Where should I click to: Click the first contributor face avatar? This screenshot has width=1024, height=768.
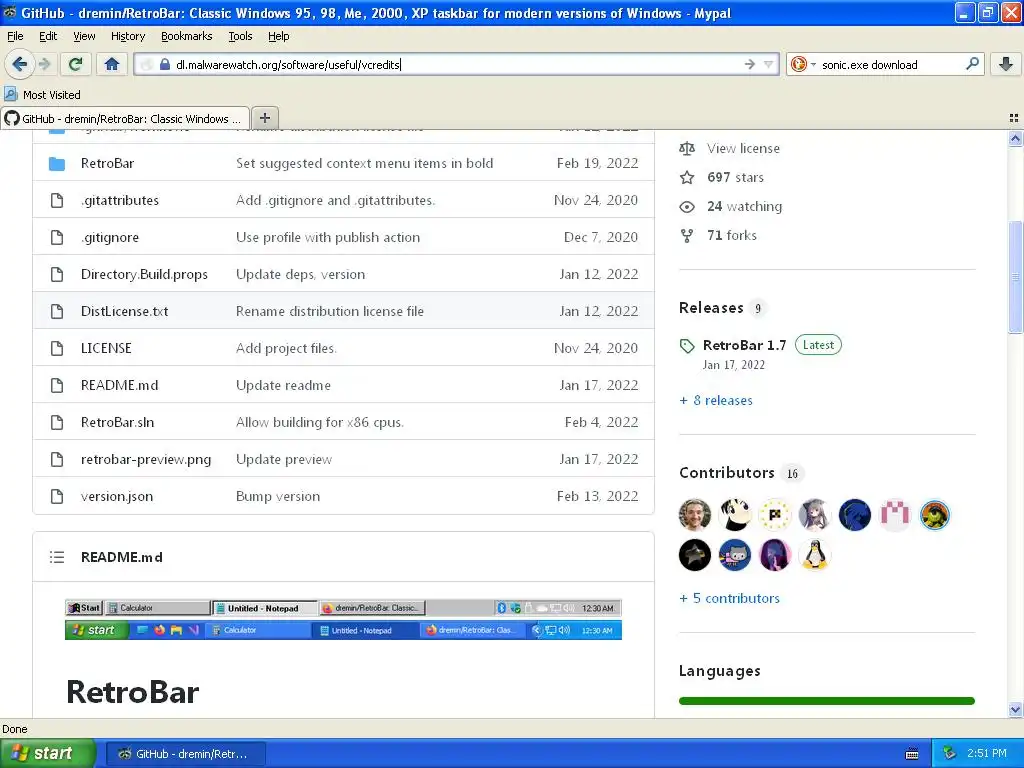(x=695, y=515)
